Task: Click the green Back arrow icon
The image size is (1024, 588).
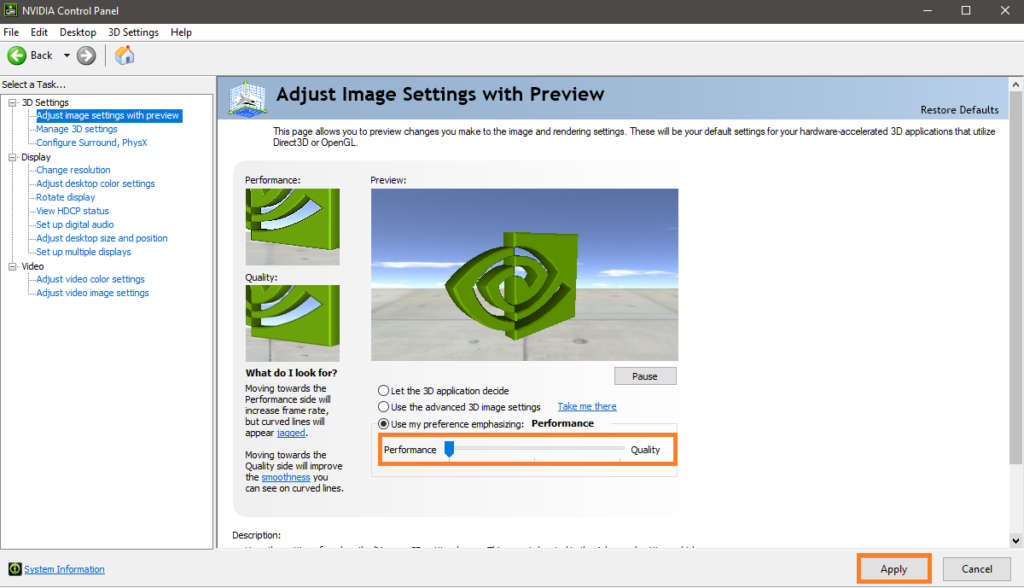Action: (17, 56)
